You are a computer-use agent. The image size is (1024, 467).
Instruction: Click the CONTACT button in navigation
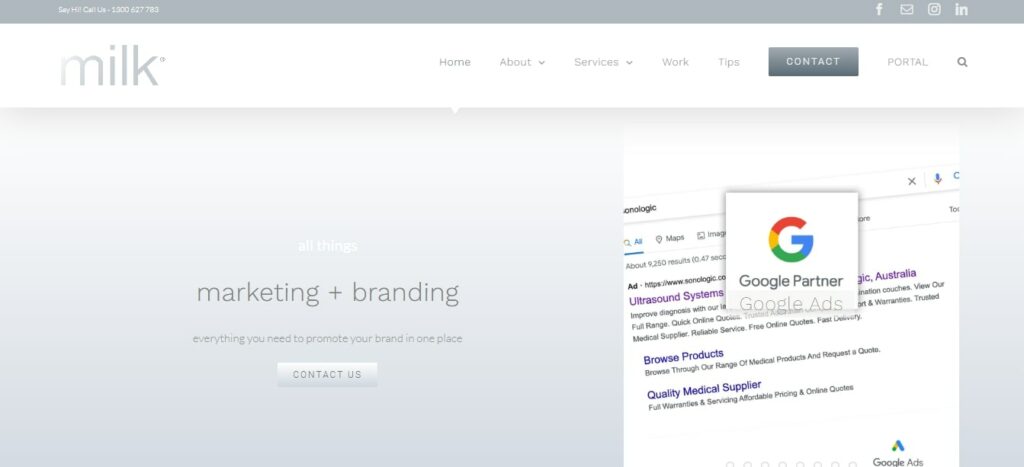813,61
